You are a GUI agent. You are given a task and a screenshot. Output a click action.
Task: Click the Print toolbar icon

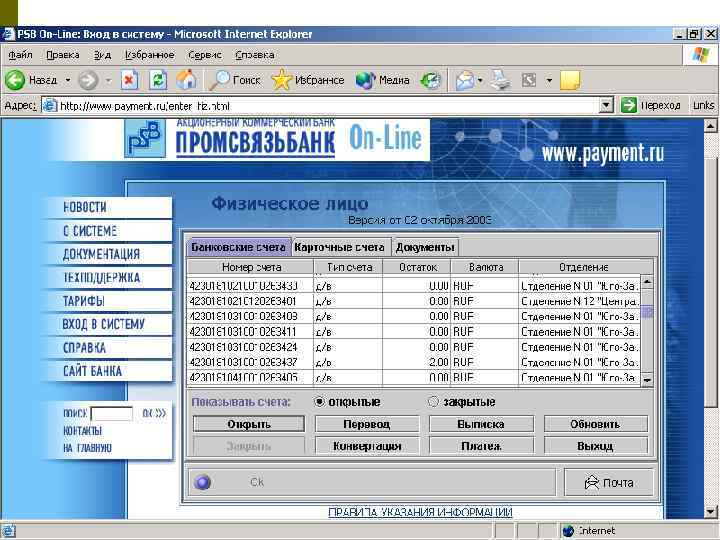pyautogui.click(x=500, y=80)
